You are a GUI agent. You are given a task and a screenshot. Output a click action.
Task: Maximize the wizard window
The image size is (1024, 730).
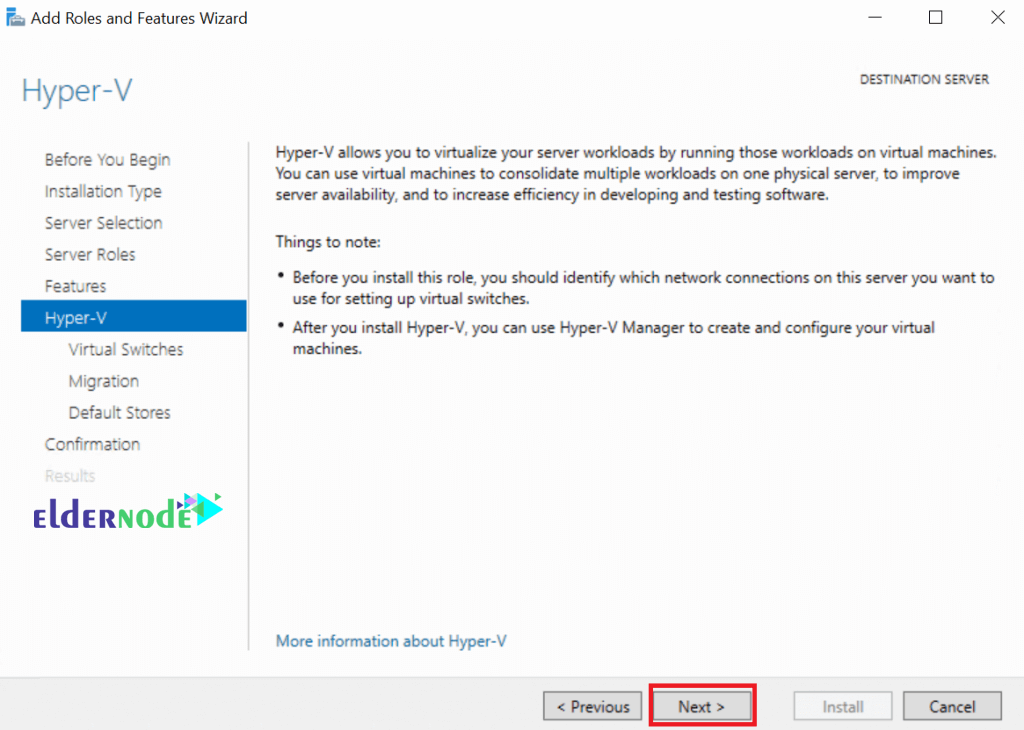click(x=935, y=18)
